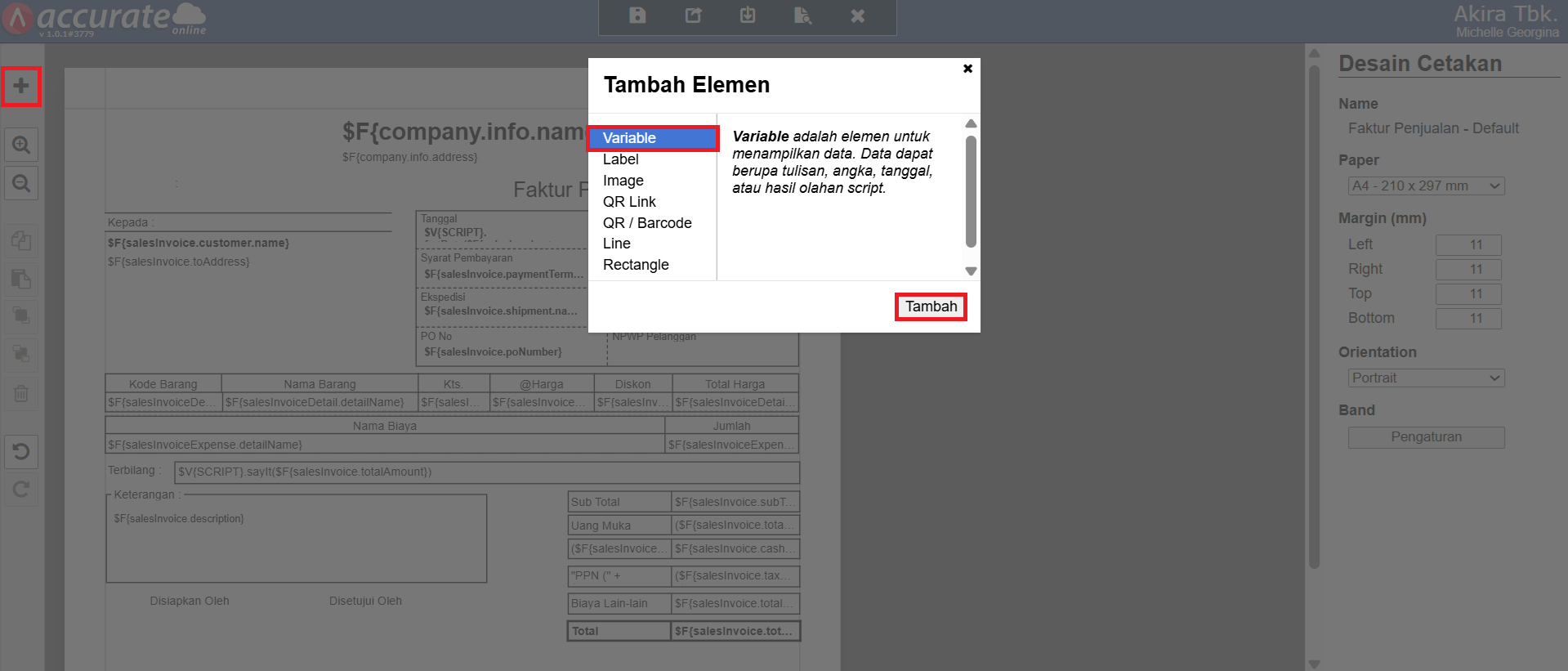Click the trash delete icon in sidebar
Image resolution: width=1568 pixels, height=671 pixels.
pyautogui.click(x=21, y=394)
